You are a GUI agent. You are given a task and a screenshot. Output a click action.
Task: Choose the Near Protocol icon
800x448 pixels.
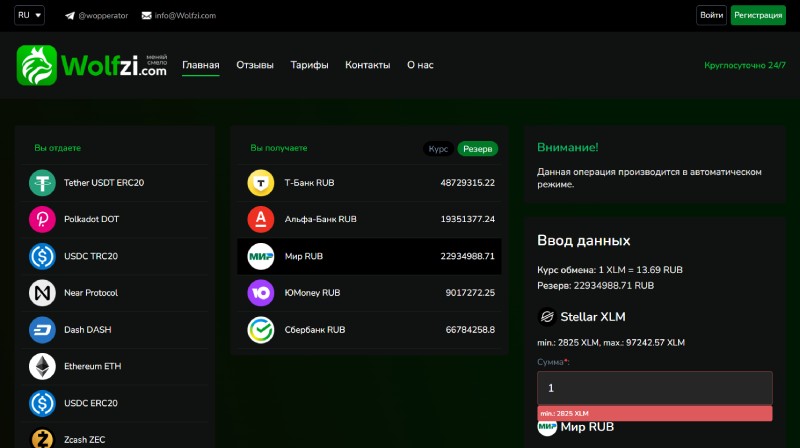pos(43,293)
